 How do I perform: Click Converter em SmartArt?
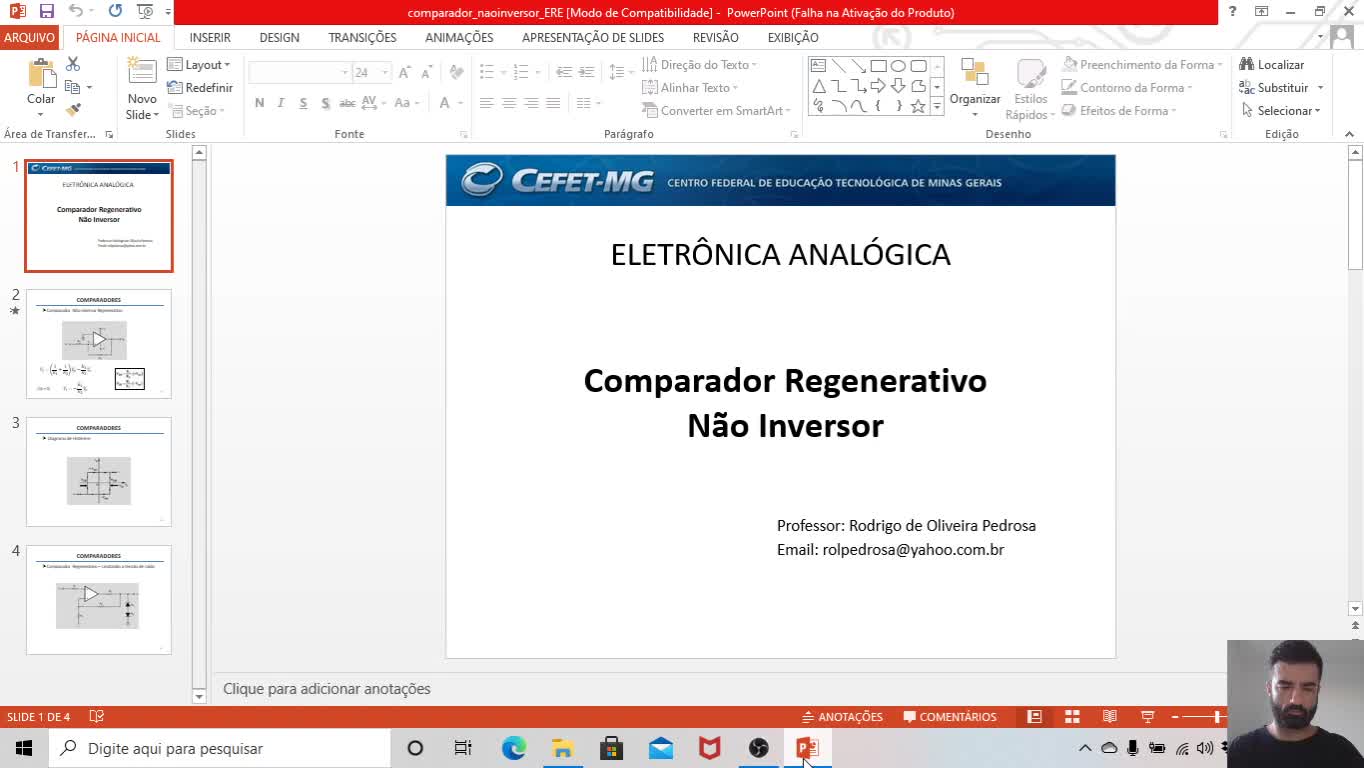tap(716, 111)
